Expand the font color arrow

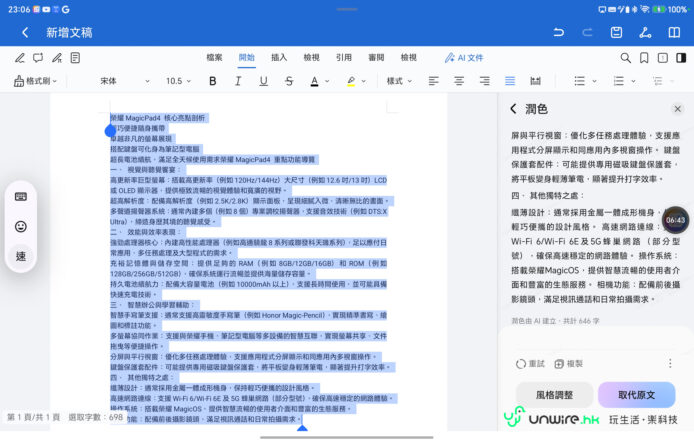click(x=327, y=81)
